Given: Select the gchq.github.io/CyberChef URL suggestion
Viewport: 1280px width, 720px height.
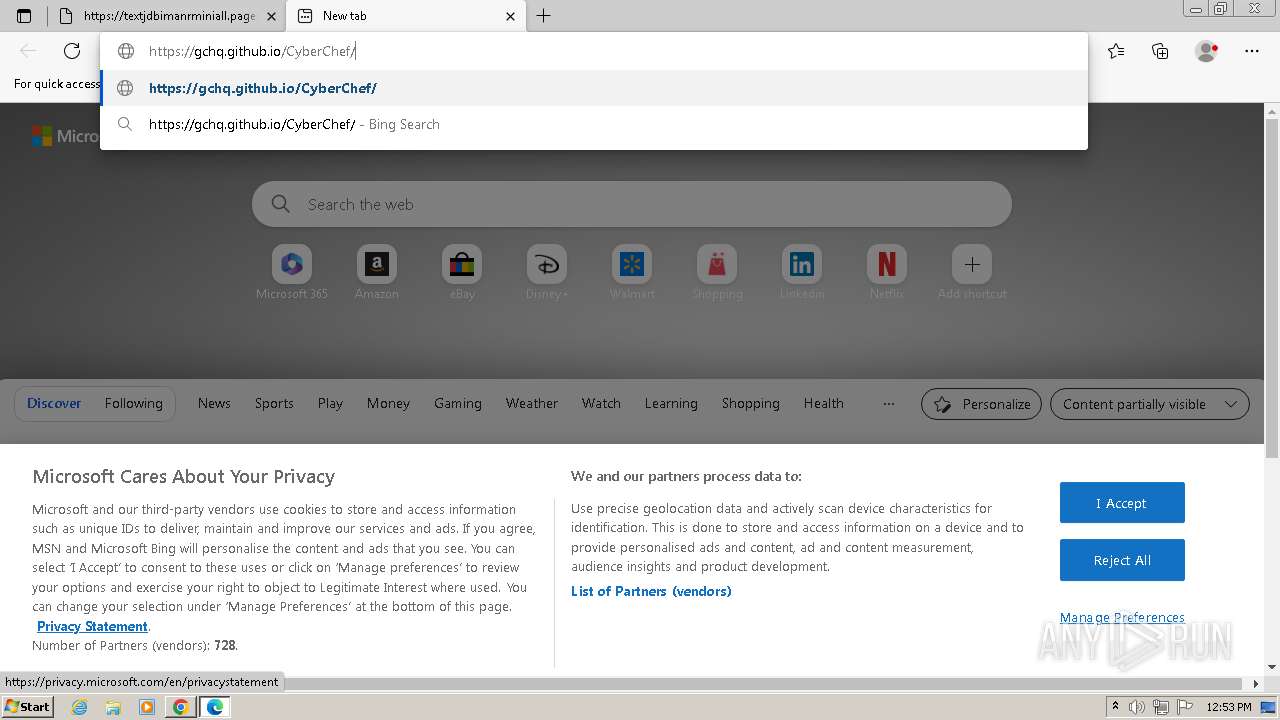Looking at the screenshot, I should pyautogui.click(x=594, y=88).
